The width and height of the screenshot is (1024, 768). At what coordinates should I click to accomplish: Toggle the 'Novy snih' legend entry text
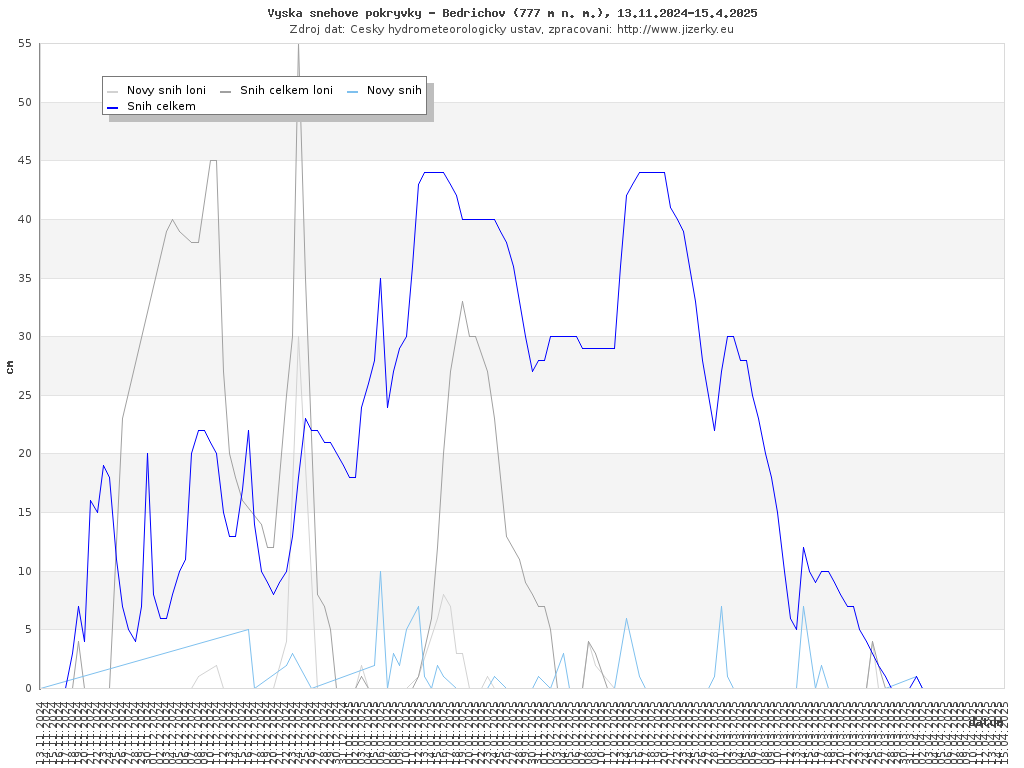point(394,91)
